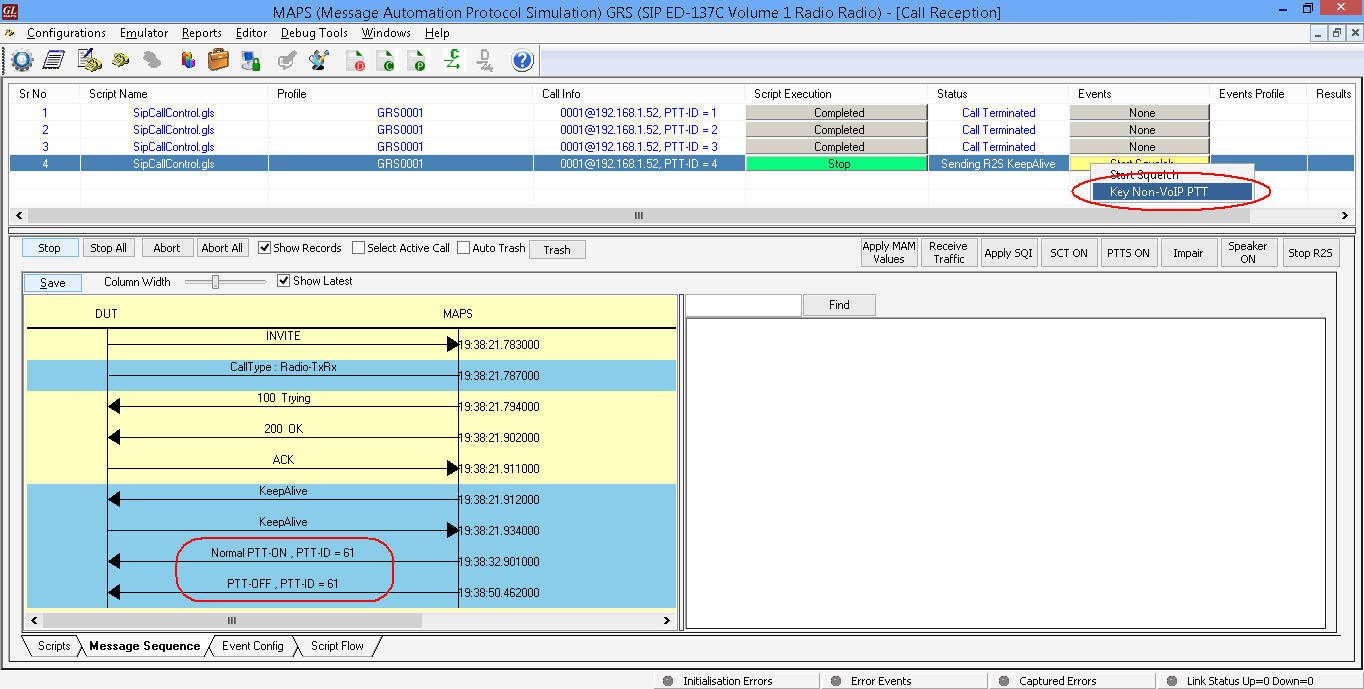Click the Events None button in row 1
Image resolution: width=1364 pixels, height=689 pixels.
(1141, 113)
